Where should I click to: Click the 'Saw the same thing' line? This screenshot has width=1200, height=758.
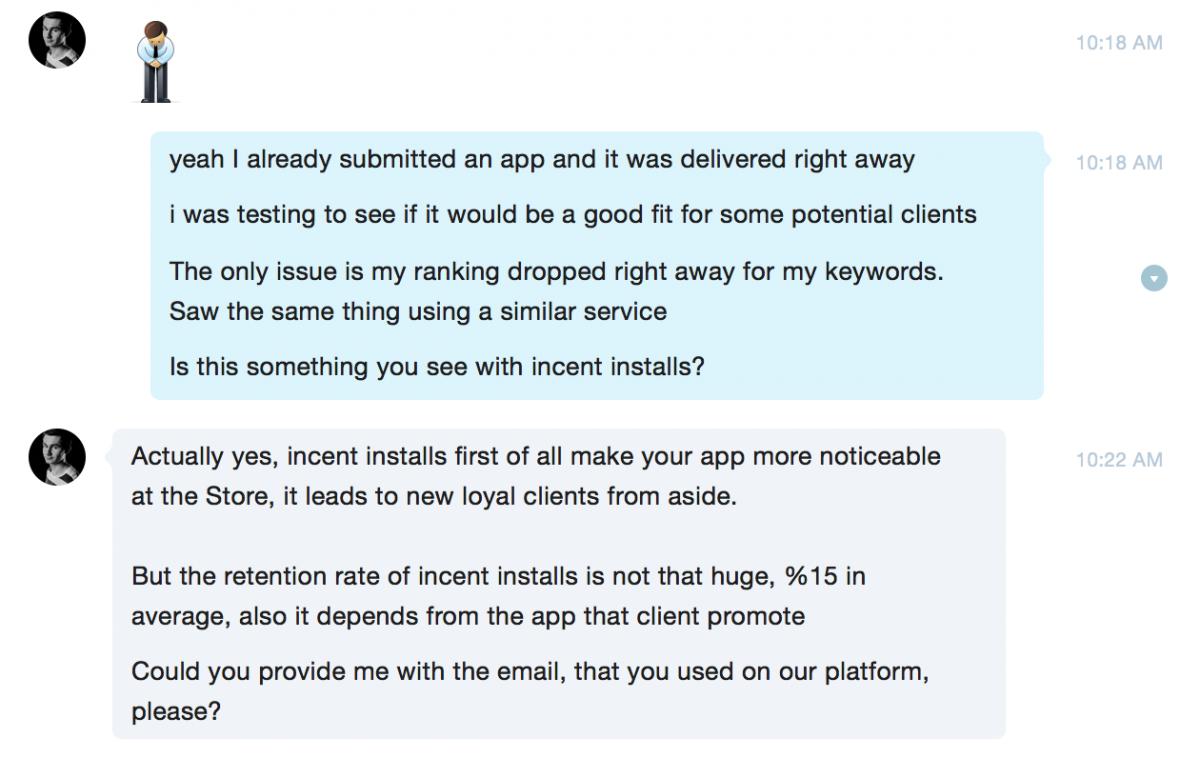pyautogui.click(x=418, y=311)
